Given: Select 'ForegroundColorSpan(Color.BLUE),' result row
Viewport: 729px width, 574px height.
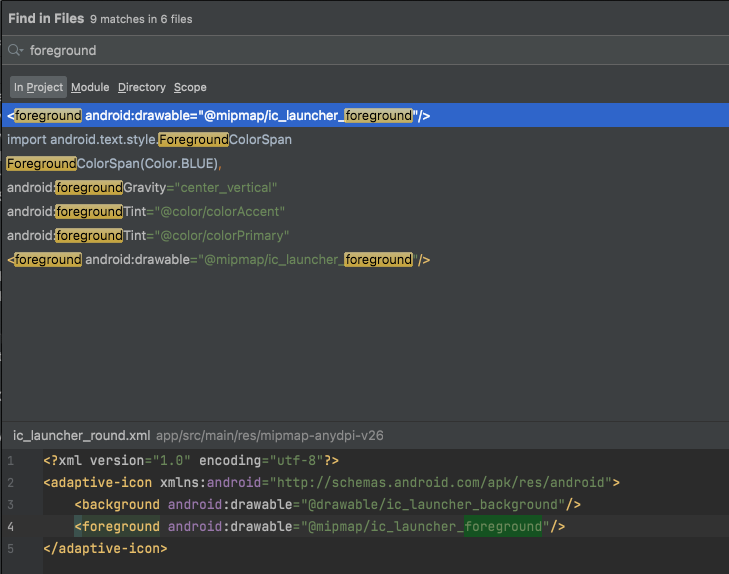Looking at the screenshot, I should 365,164.
